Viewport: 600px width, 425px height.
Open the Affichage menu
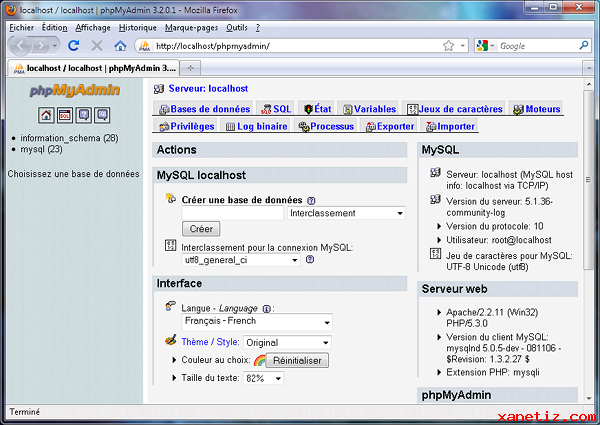[x=93, y=28]
